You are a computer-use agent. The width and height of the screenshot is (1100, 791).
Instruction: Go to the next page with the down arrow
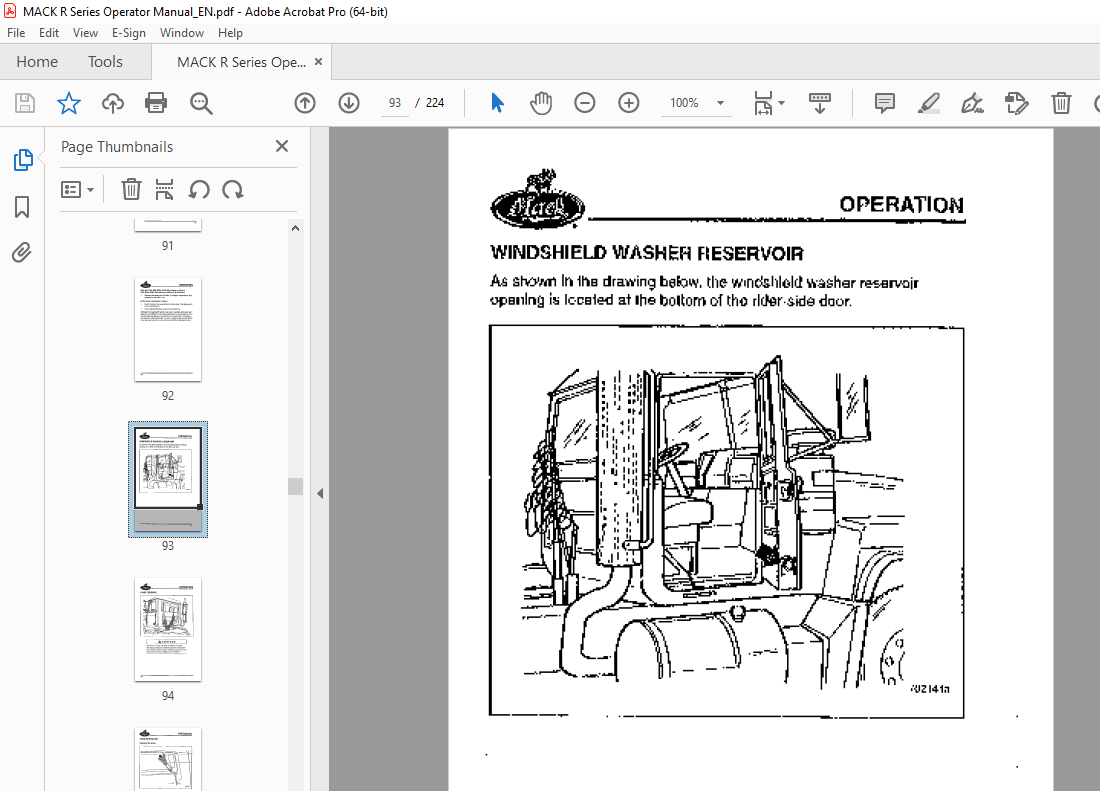(x=347, y=103)
